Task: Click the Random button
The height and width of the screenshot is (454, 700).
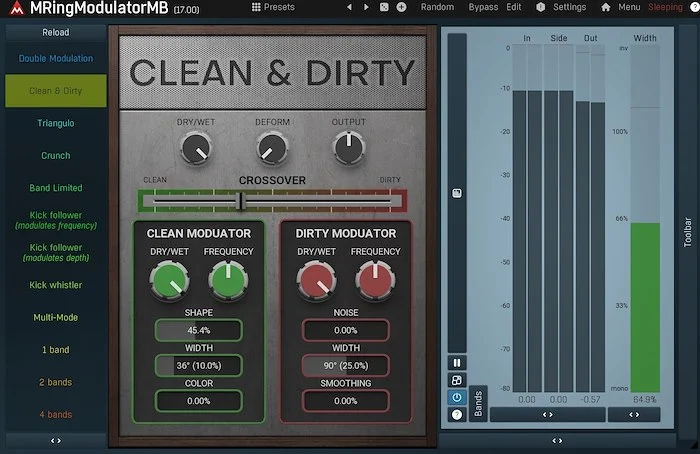Action: click(437, 7)
